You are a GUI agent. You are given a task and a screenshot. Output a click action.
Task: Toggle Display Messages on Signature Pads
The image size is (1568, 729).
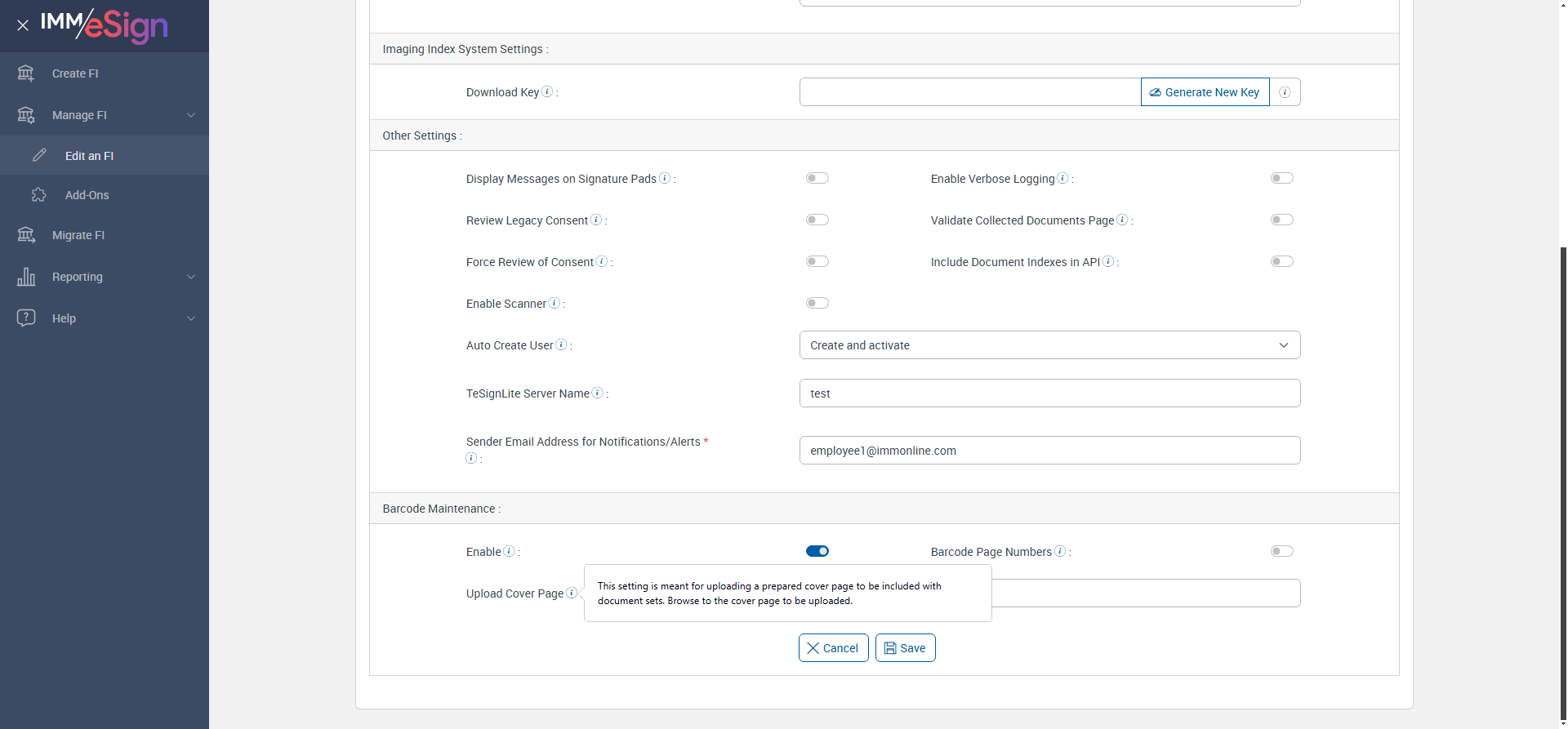(x=817, y=178)
